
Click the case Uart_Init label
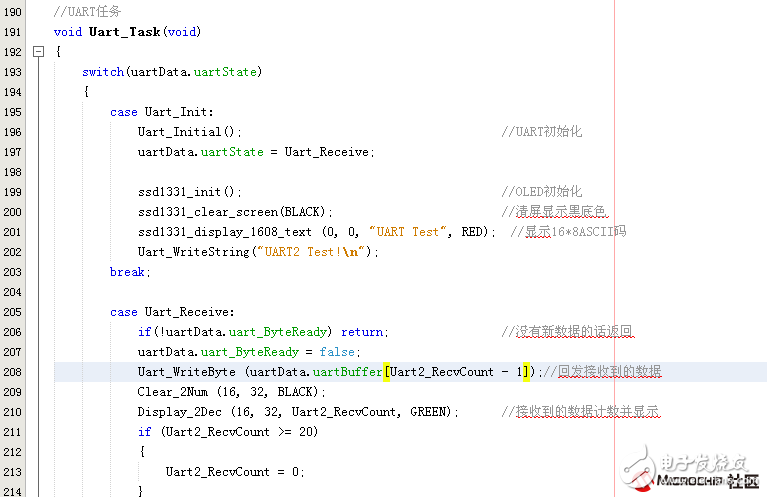(x=162, y=112)
